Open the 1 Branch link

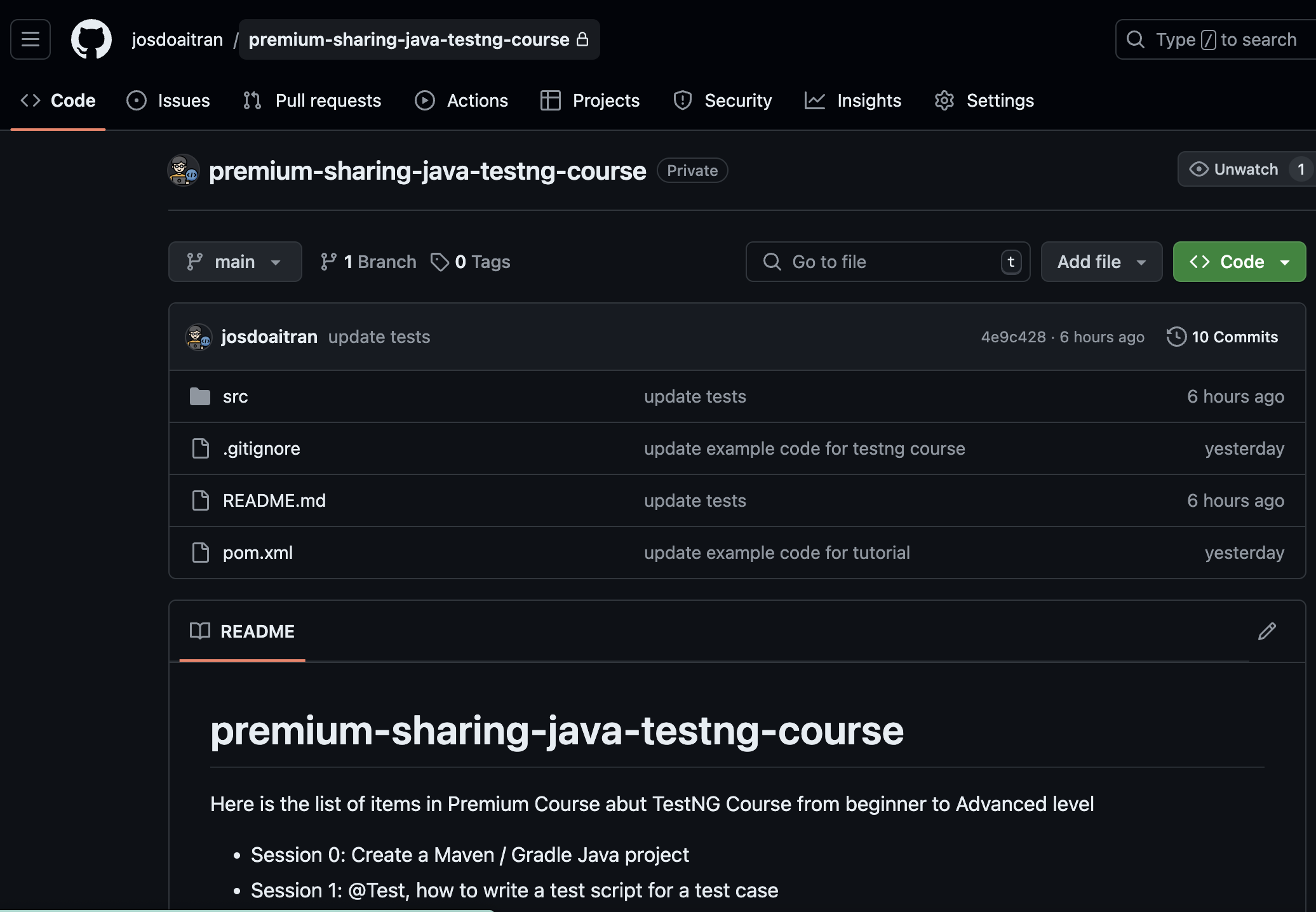tap(368, 262)
